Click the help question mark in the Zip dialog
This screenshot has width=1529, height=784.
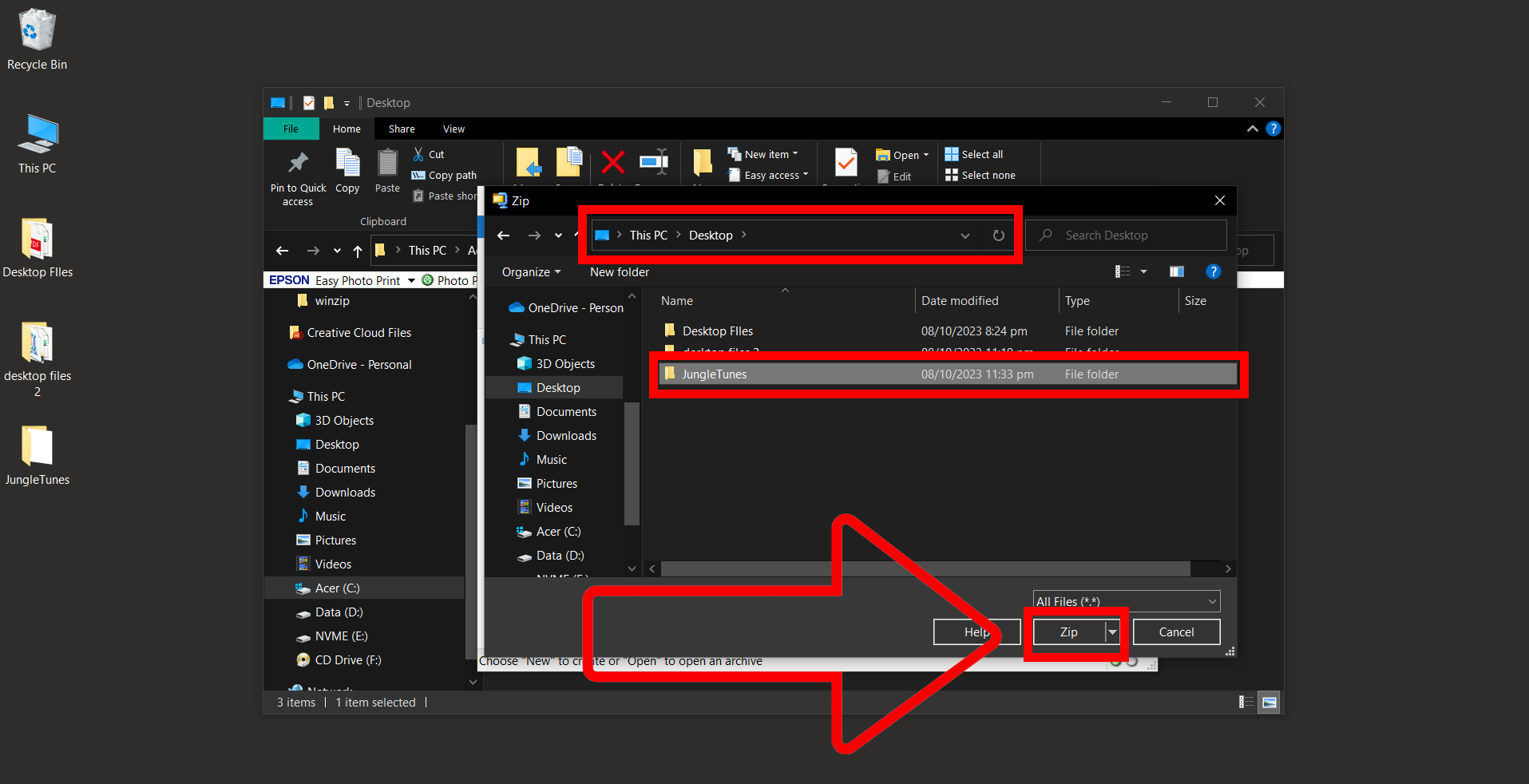pos(1214,271)
